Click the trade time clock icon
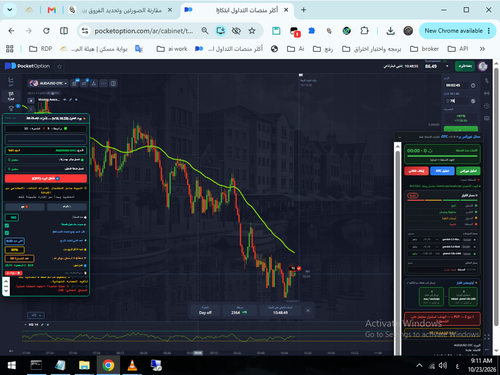This screenshot has height=375, width=500. [x=473, y=85]
